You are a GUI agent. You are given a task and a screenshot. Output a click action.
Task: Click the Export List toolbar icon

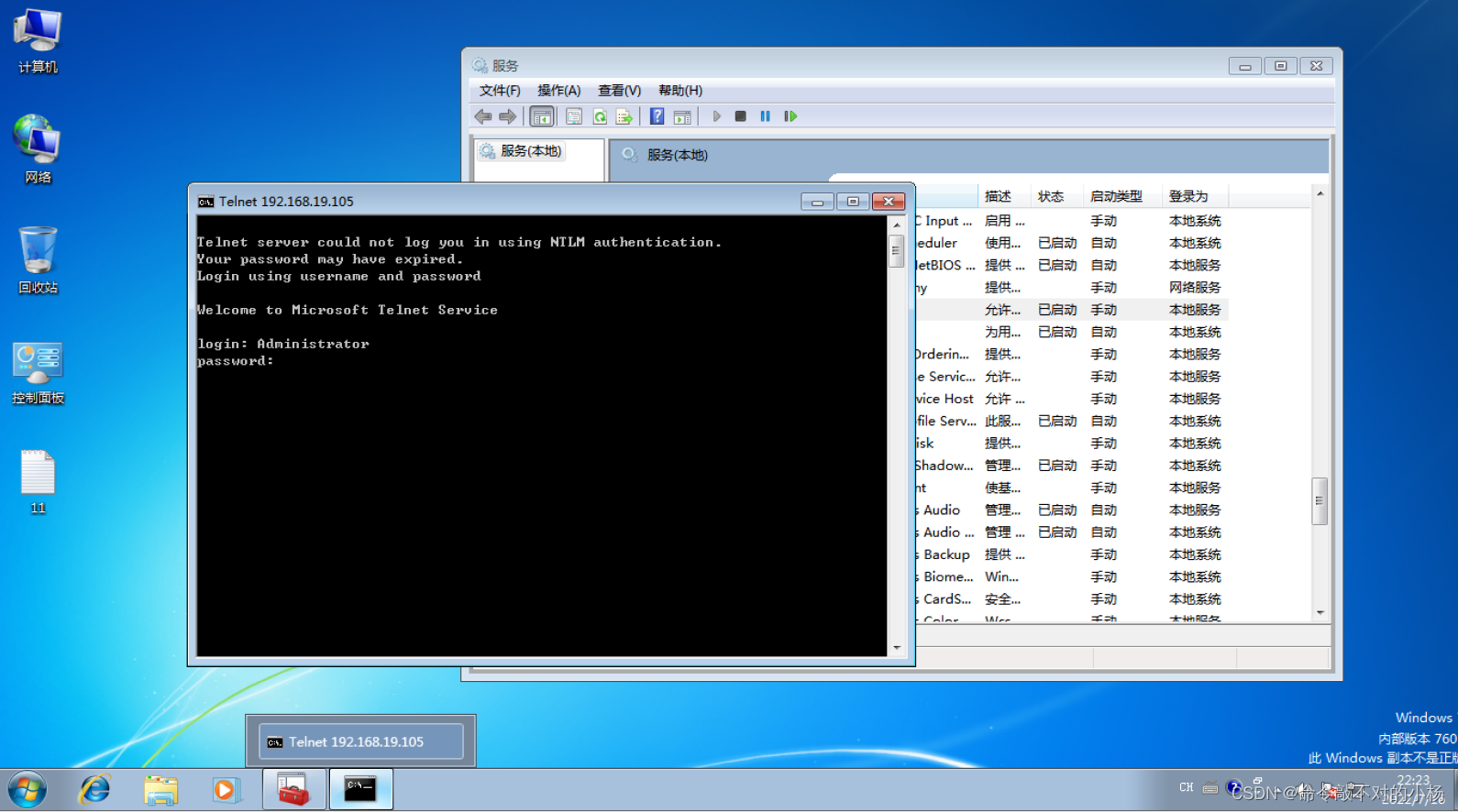(x=624, y=116)
